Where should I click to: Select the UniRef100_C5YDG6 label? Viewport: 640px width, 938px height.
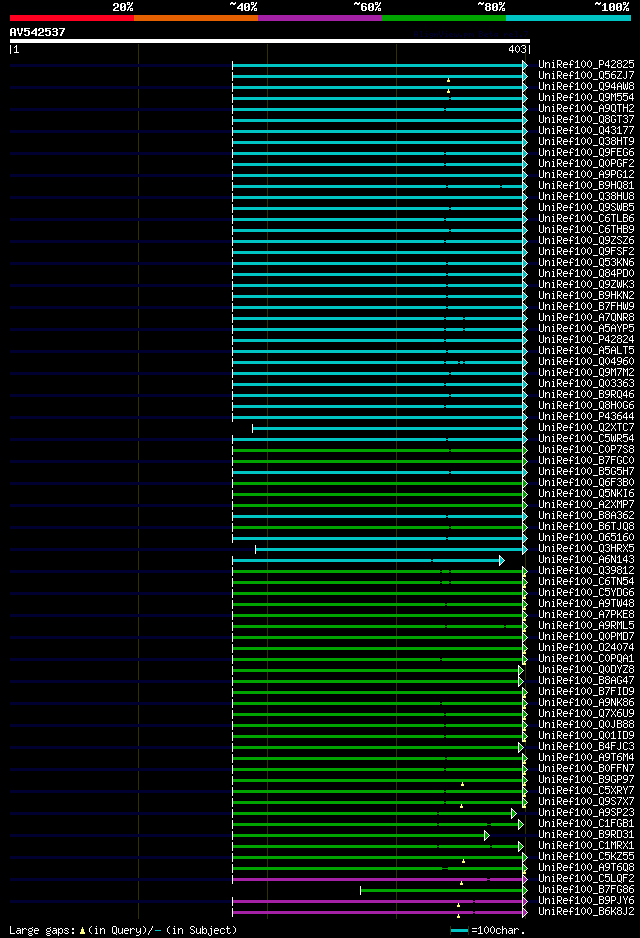pos(586,593)
